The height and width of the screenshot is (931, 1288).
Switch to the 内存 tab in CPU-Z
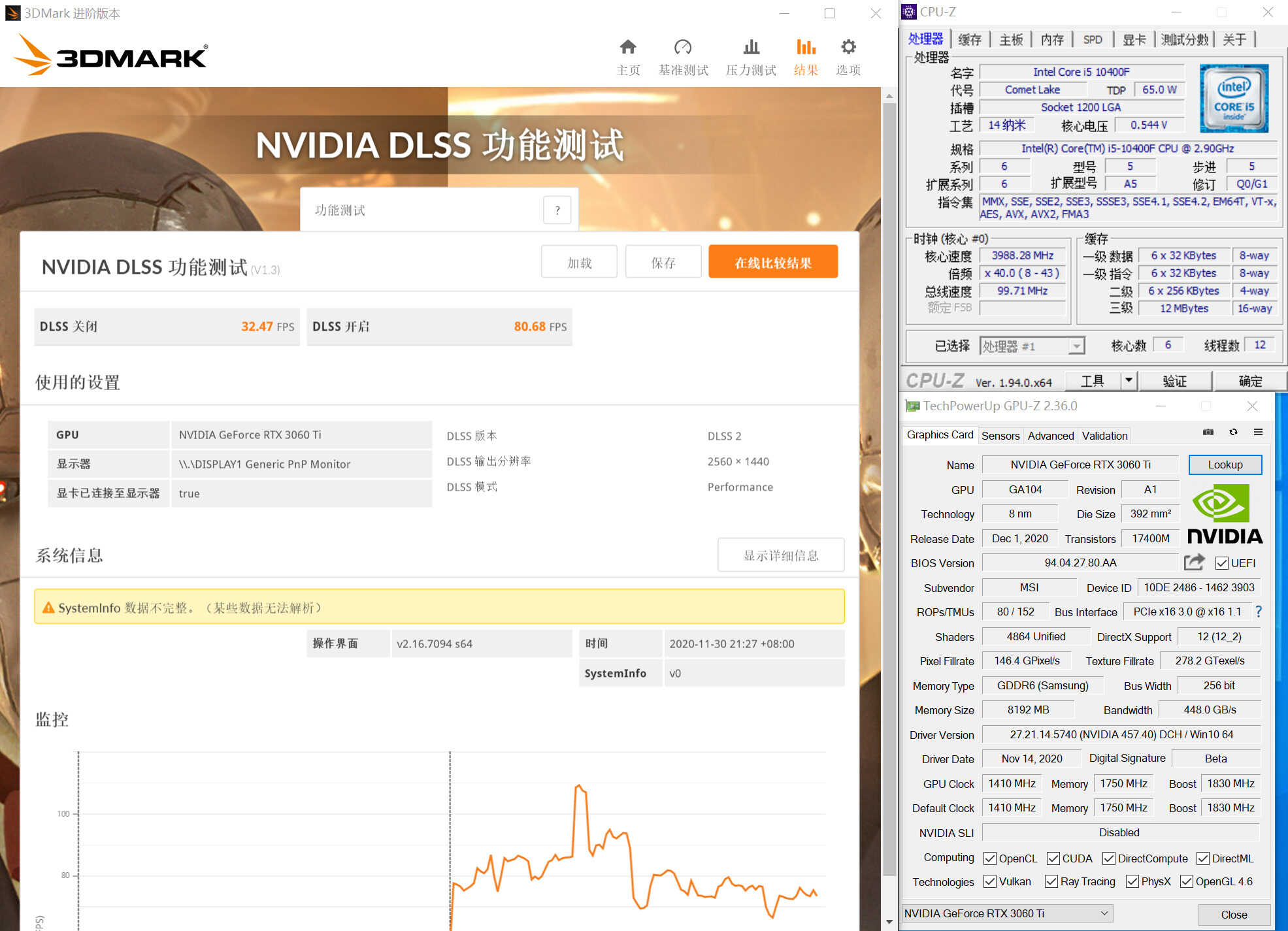pyautogui.click(x=1052, y=40)
